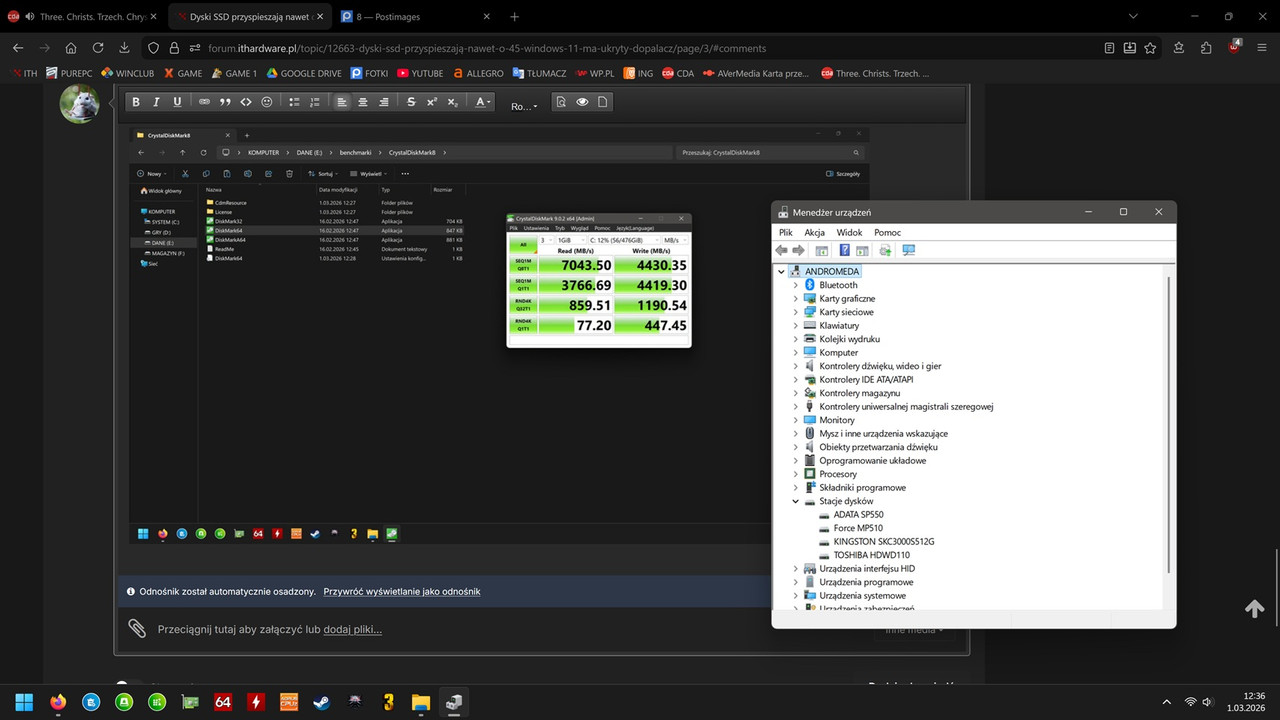The width and height of the screenshot is (1280, 720).
Task: Apply strikethrough with the S icon
Action: coord(411,102)
